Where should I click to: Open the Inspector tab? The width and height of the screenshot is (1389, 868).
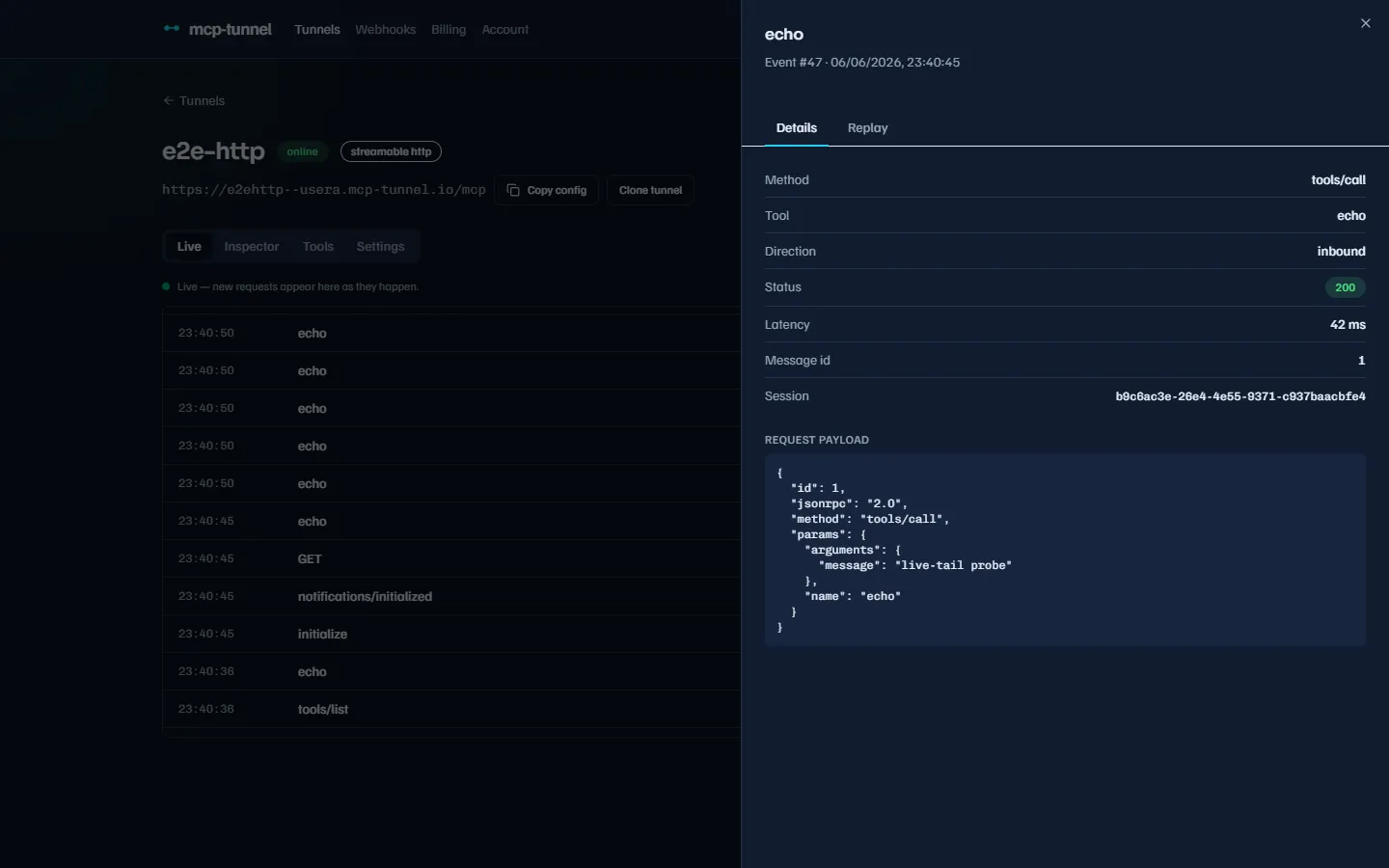[x=252, y=247]
